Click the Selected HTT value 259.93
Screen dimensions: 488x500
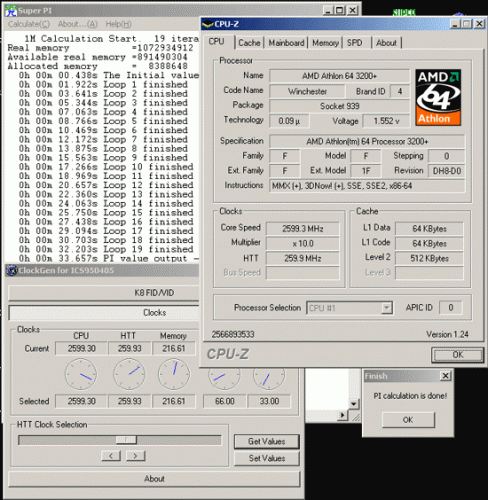point(130,401)
